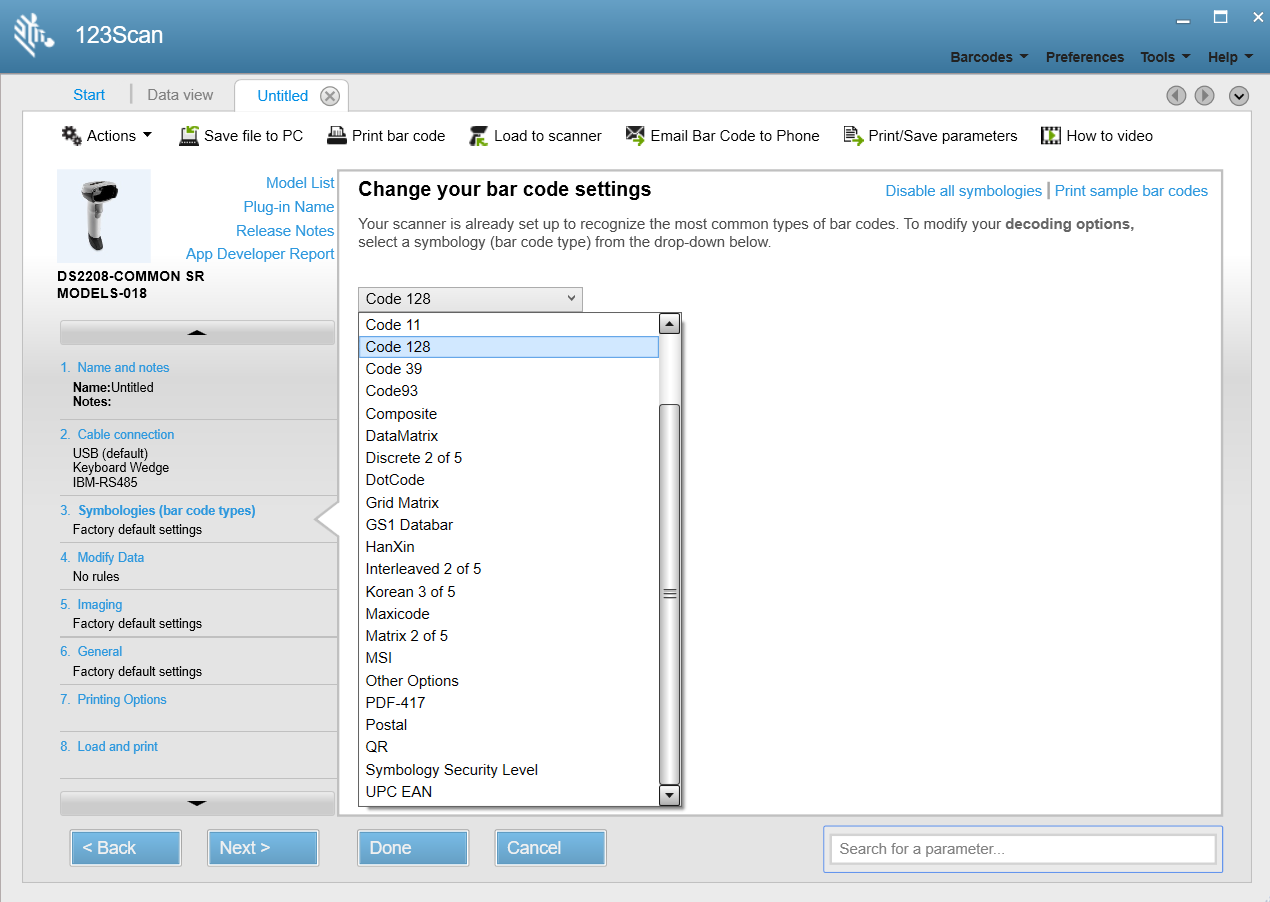Switch to the Data view tab
Image resolution: width=1270 pixels, height=902 pixels.
[x=180, y=95]
